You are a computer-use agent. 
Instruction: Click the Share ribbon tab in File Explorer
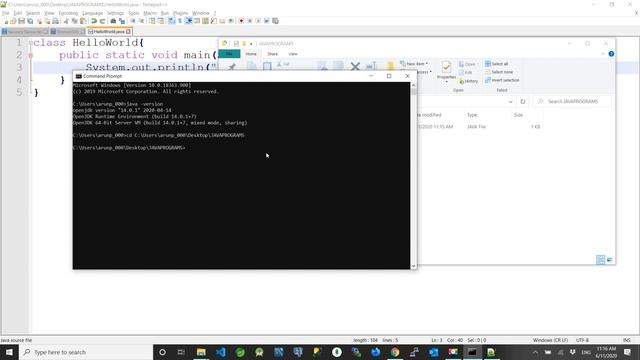[272, 54]
